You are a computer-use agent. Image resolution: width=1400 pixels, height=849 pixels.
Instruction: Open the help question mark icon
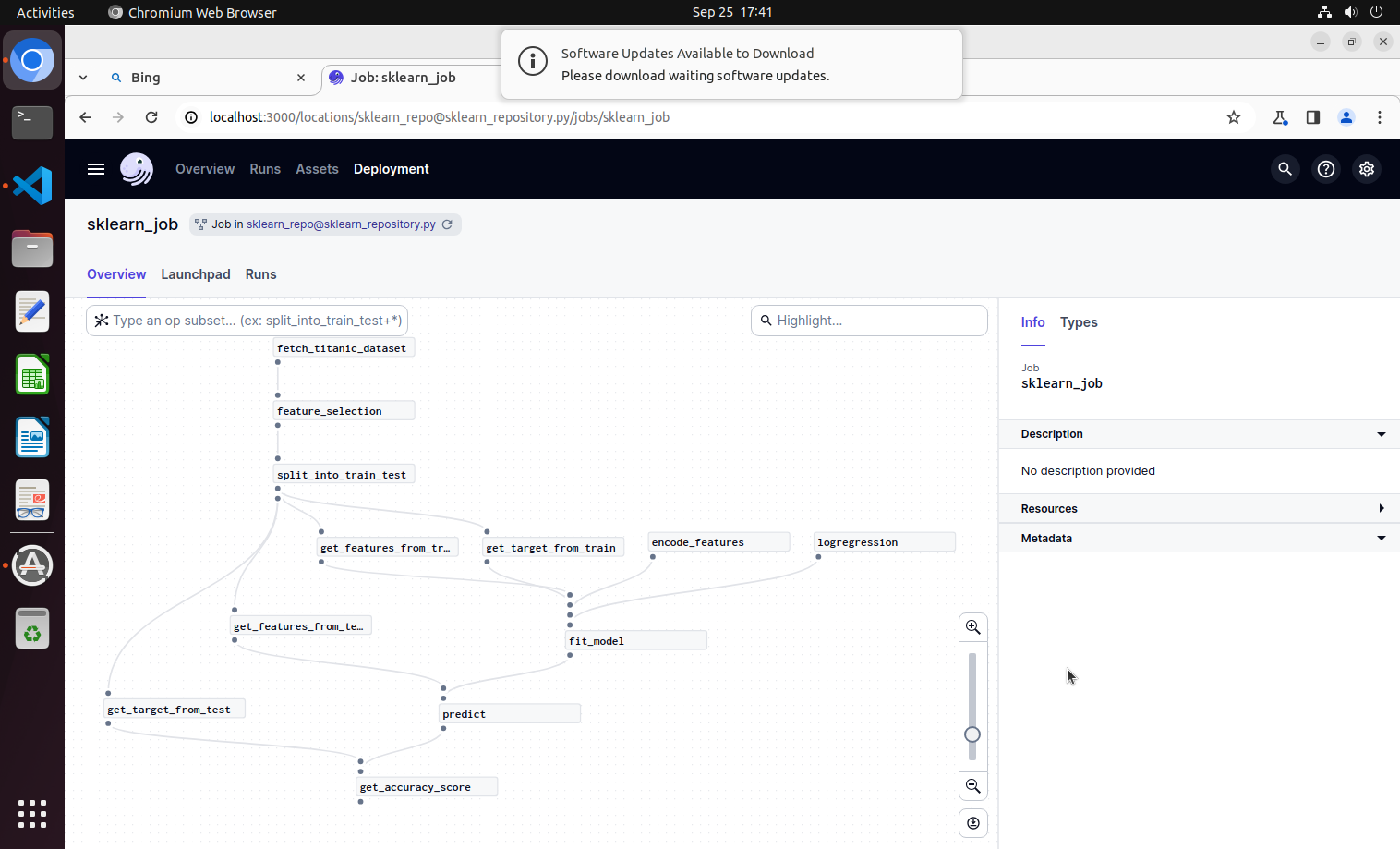click(1326, 169)
